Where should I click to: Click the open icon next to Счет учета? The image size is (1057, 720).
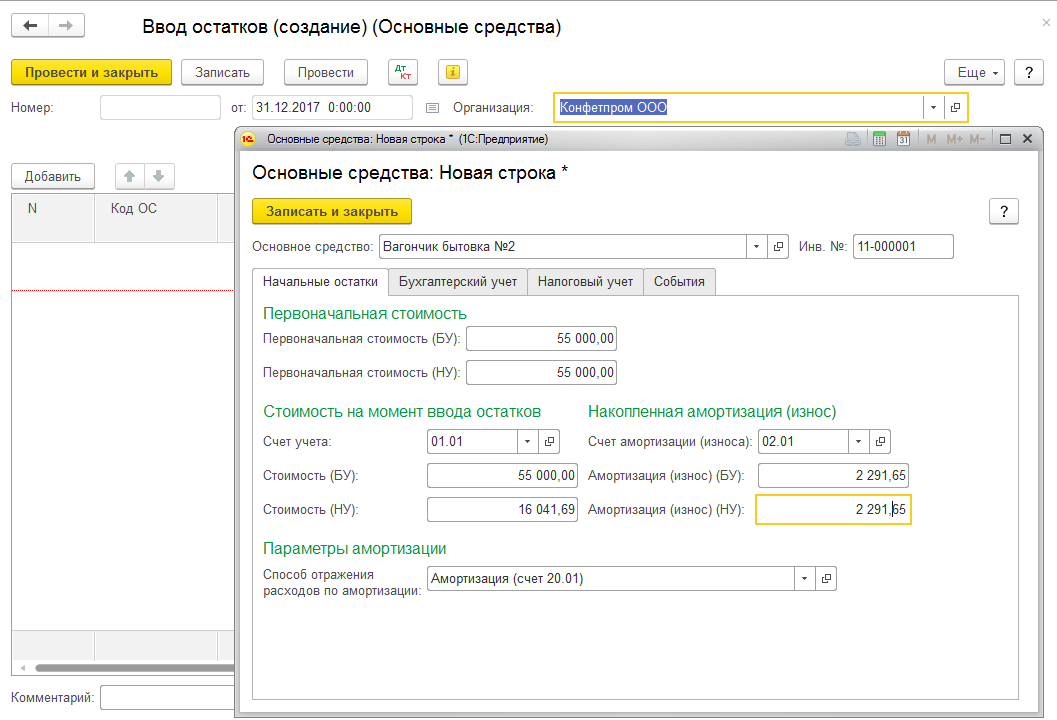click(549, 442)
